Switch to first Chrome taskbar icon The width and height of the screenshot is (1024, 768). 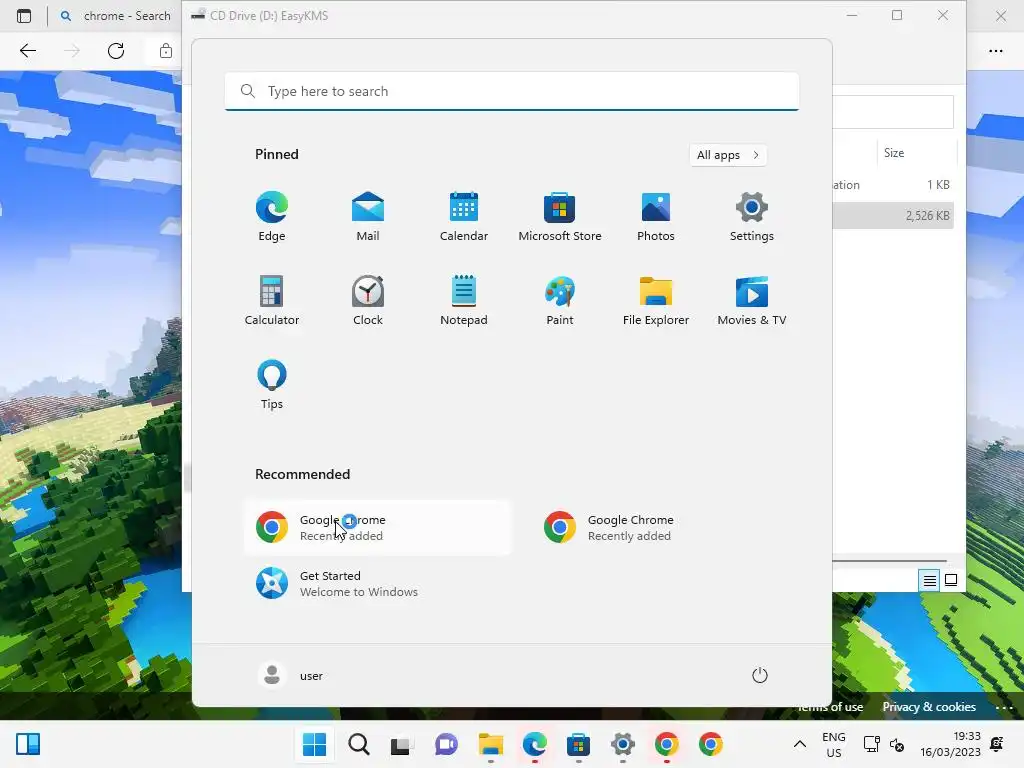click(x=667, y=744)
